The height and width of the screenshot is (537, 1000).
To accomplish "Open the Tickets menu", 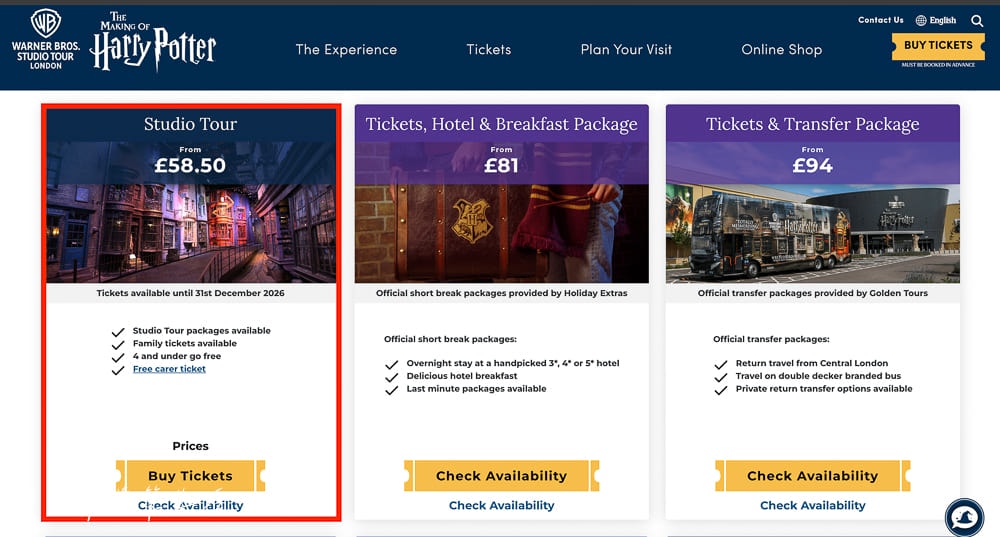I will click(x=489, y=49).
